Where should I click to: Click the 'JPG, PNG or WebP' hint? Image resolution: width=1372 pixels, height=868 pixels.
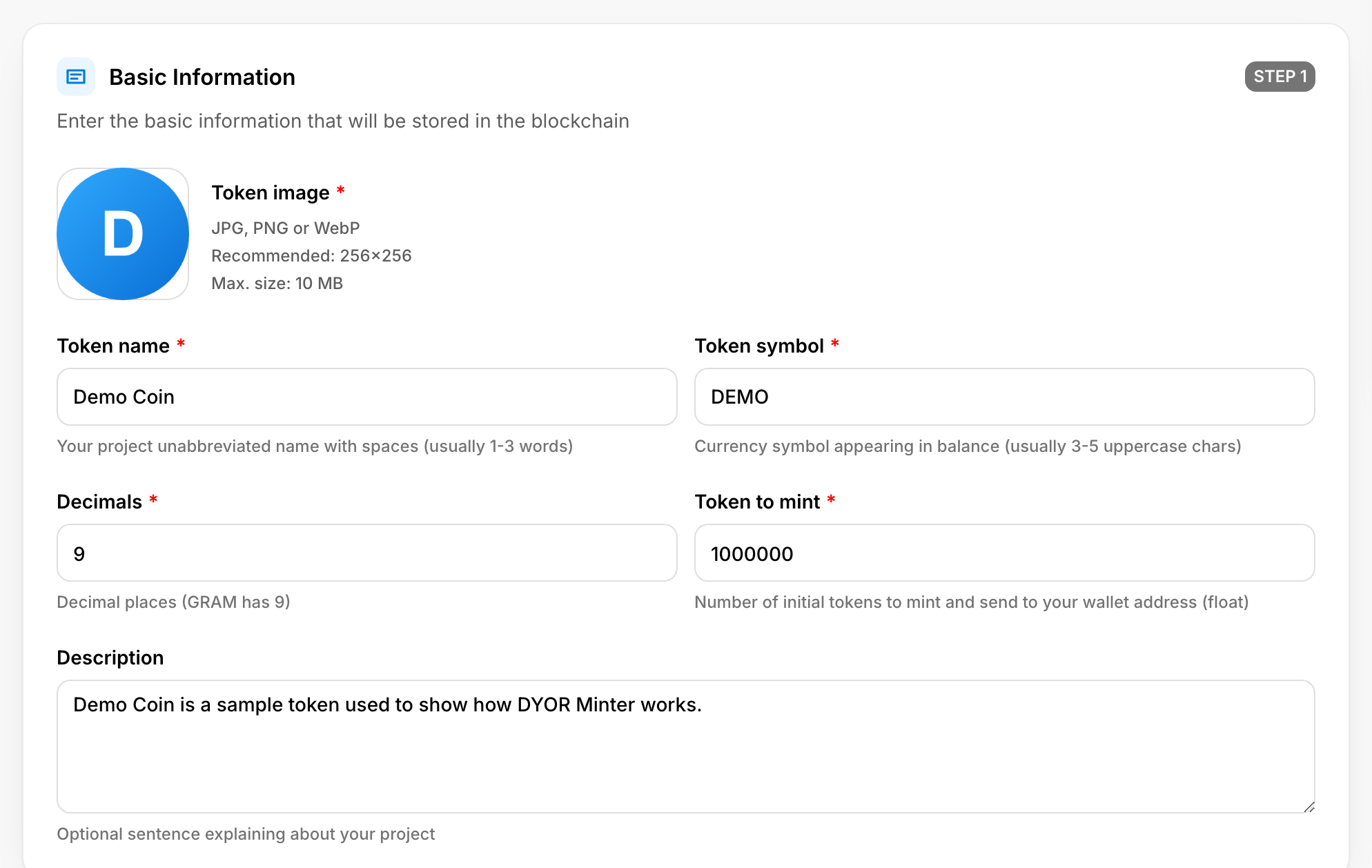[286, 228]
